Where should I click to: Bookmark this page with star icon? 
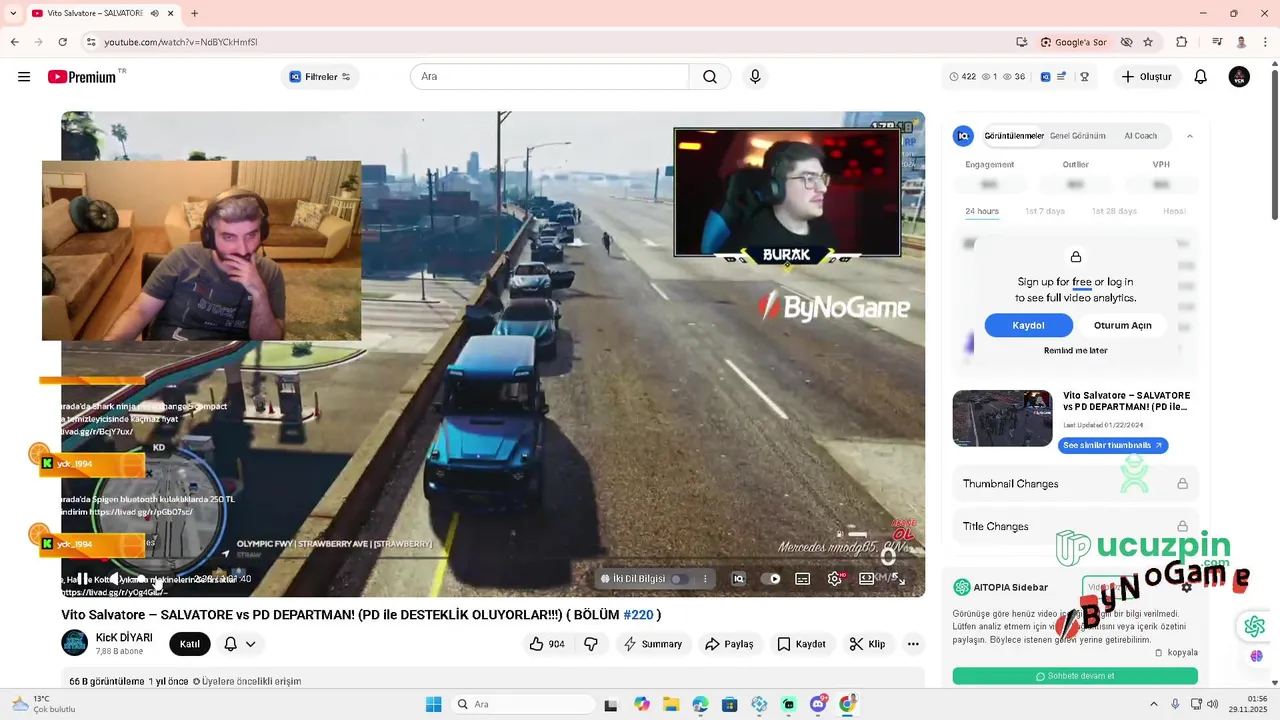1148,42
